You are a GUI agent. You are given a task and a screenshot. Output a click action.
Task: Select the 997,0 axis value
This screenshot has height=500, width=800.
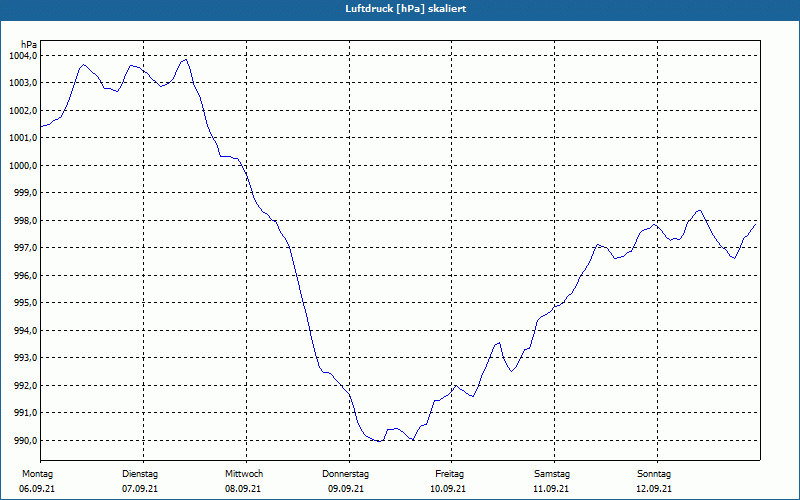pos(26,248)
